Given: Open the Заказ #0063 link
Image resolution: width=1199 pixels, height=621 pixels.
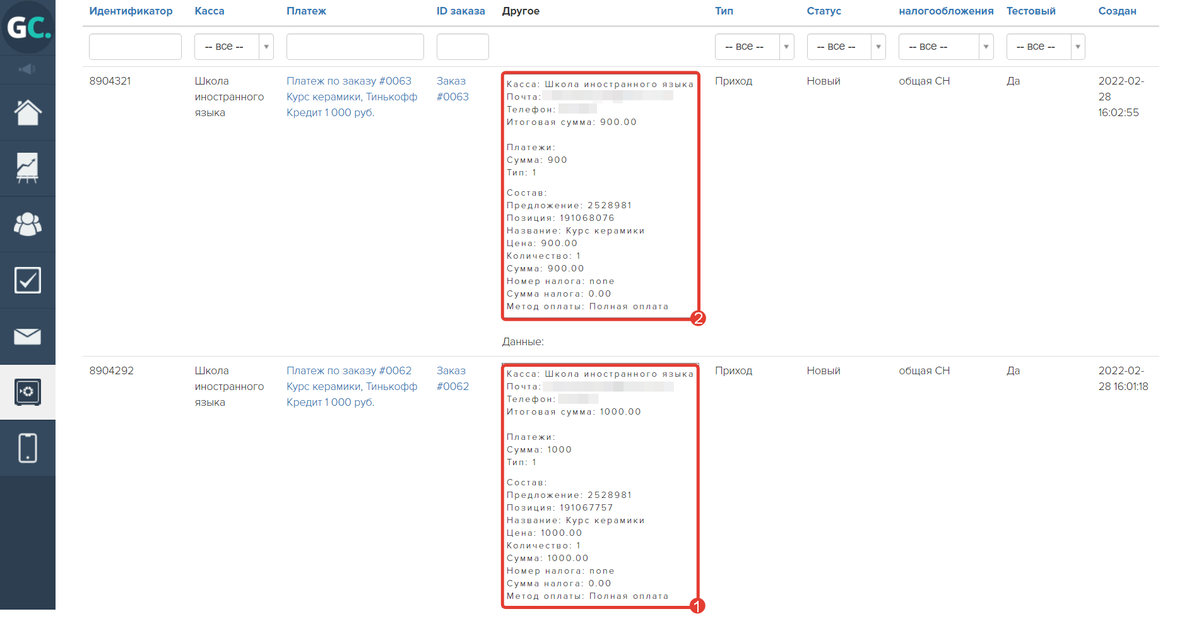Looking at the screenshot, I should point(453,89).
